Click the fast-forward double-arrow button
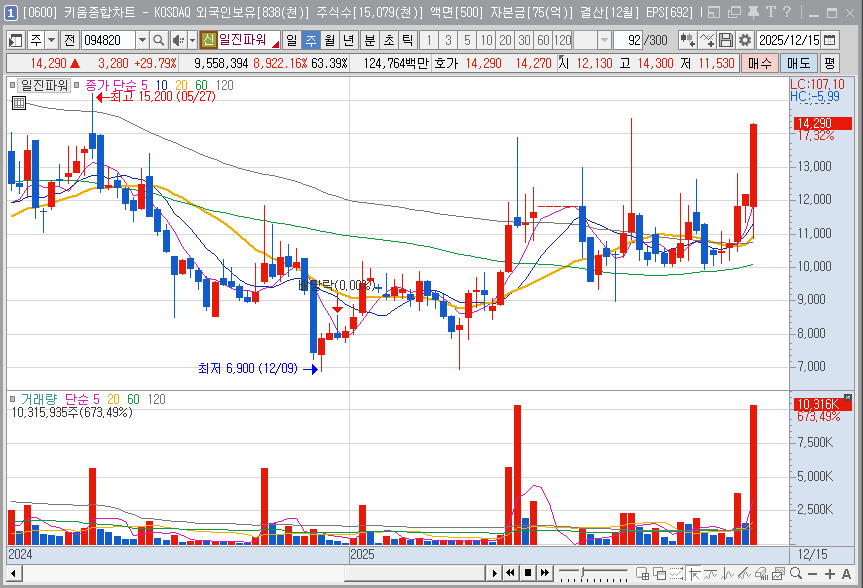The height and width of the screenshot is (588, 863). 545,573
